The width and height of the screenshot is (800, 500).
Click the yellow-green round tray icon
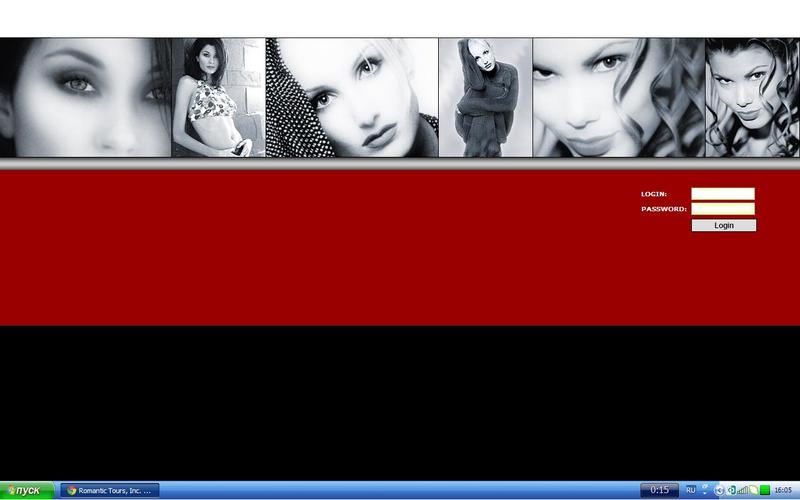coord(754,490)
